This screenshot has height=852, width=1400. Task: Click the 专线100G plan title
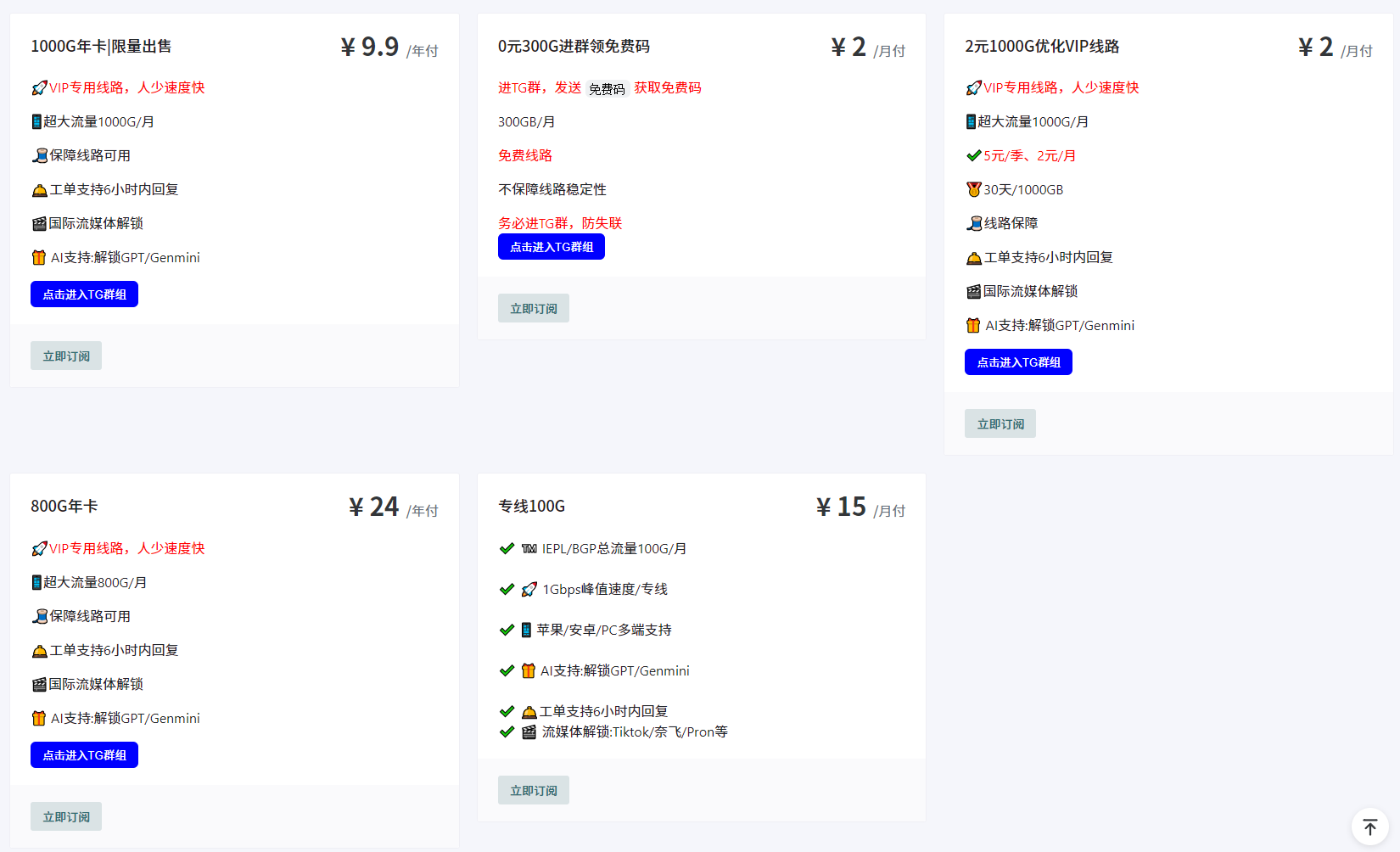531,507
